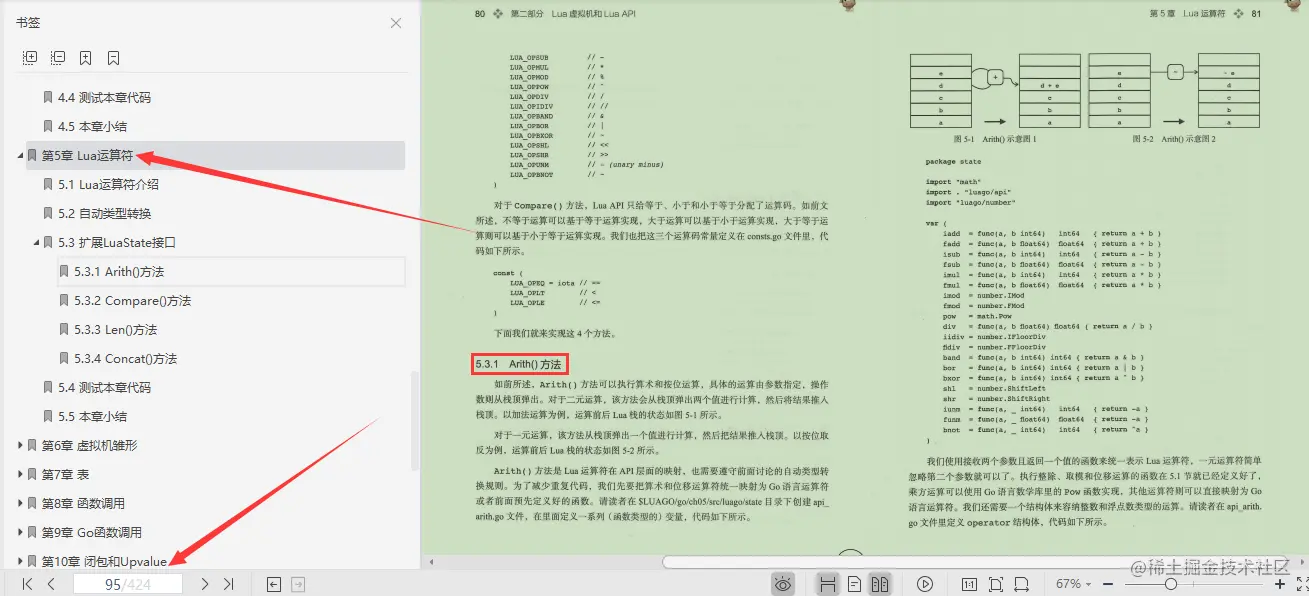Click the back navigation history arrow
The width and height of the screenshot is (1309, 596).
pyautogui.click(x=273, y=584)
